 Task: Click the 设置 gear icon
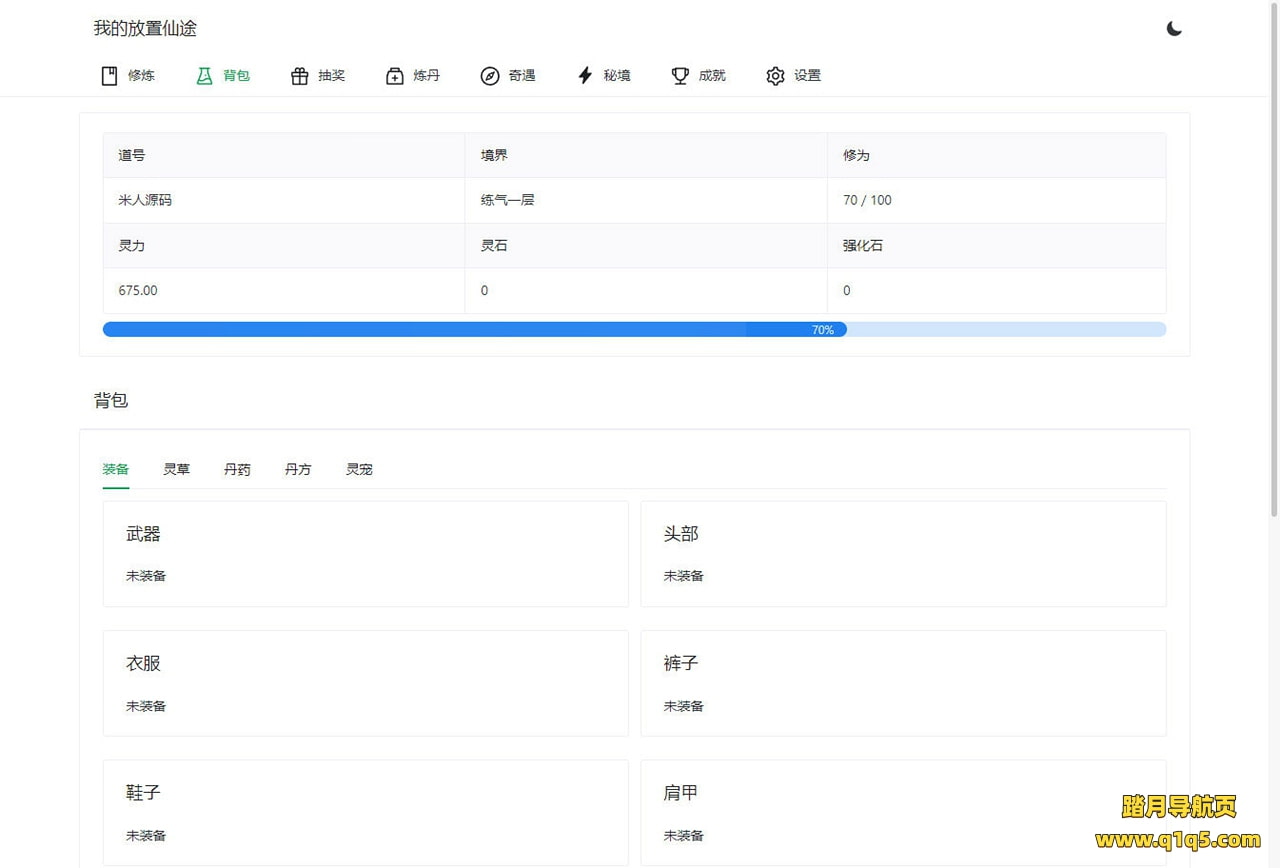click(775, 76)
